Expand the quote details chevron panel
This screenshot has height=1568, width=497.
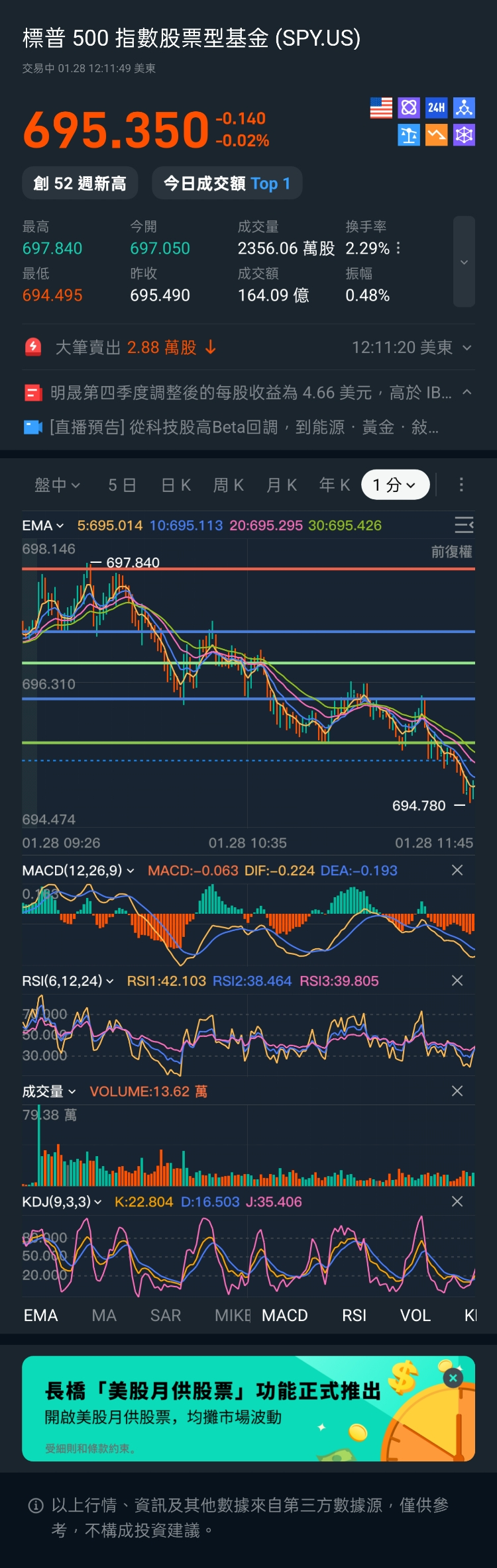pyautogui.click(x=464, y=262)
